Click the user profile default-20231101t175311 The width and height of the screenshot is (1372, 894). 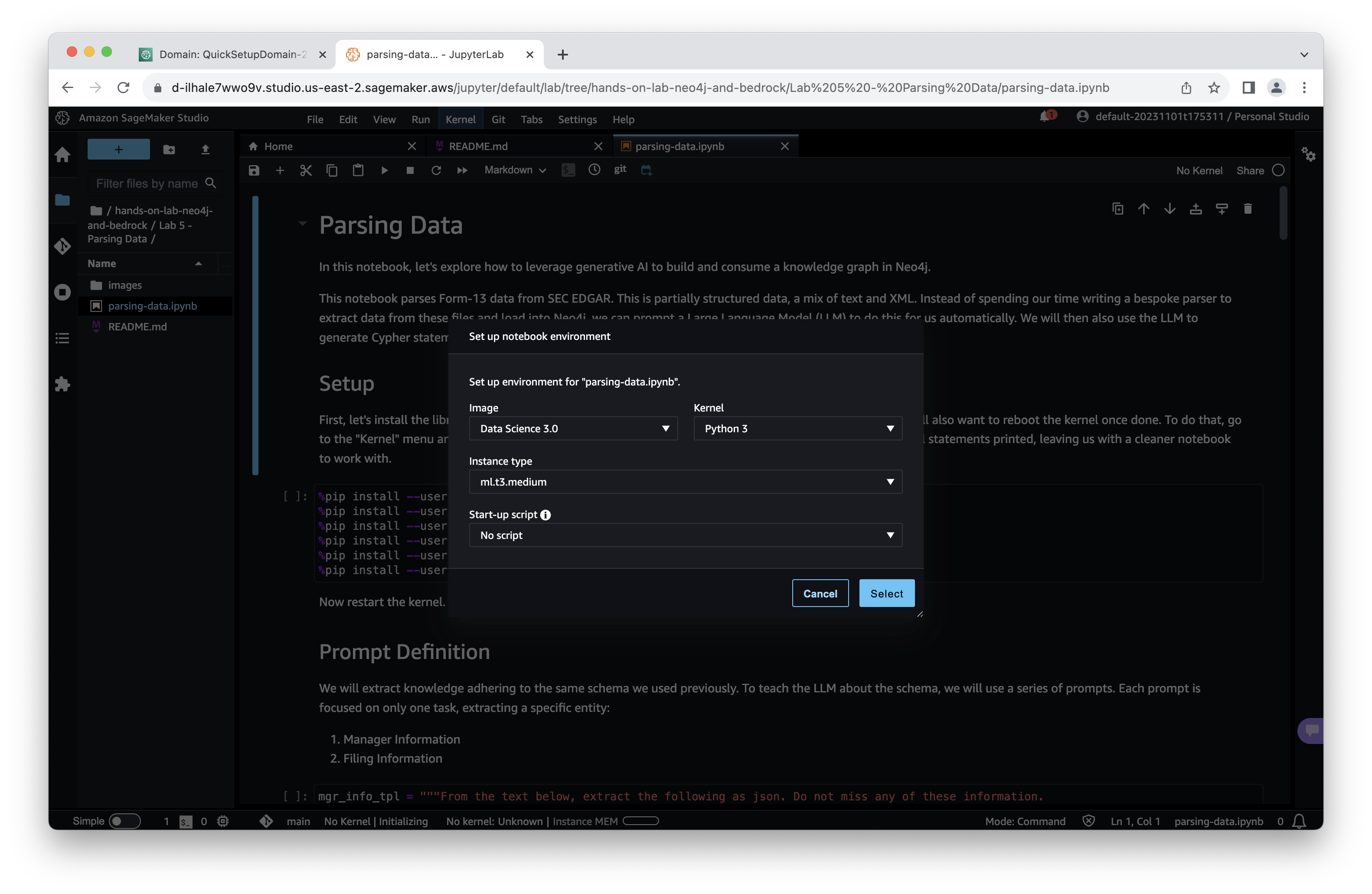point(1193,117)
